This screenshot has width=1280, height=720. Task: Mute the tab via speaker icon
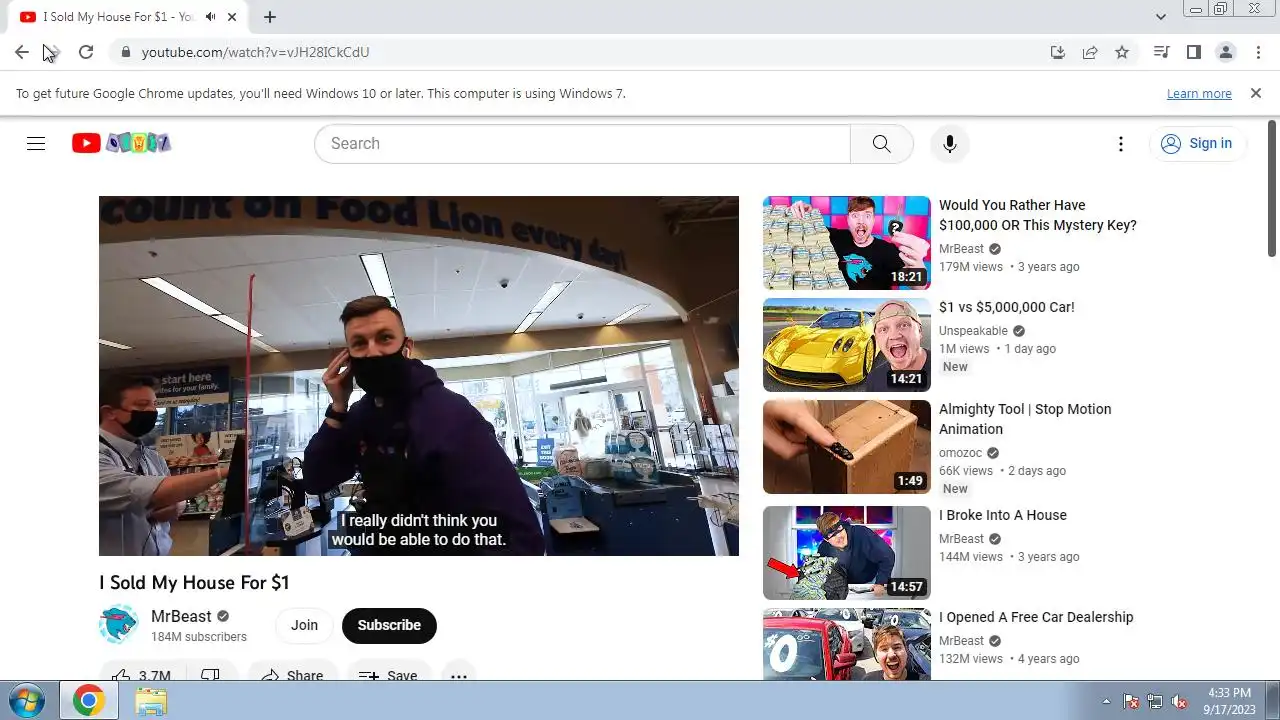pos(211,17)
